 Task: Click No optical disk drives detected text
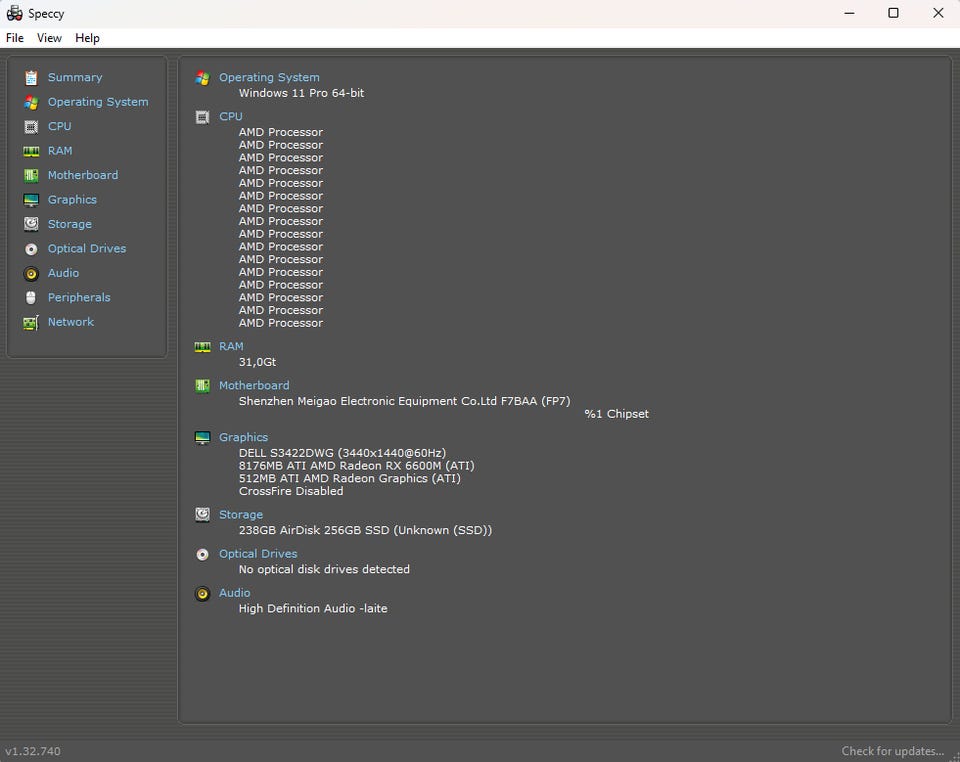[x=324, y=570]
